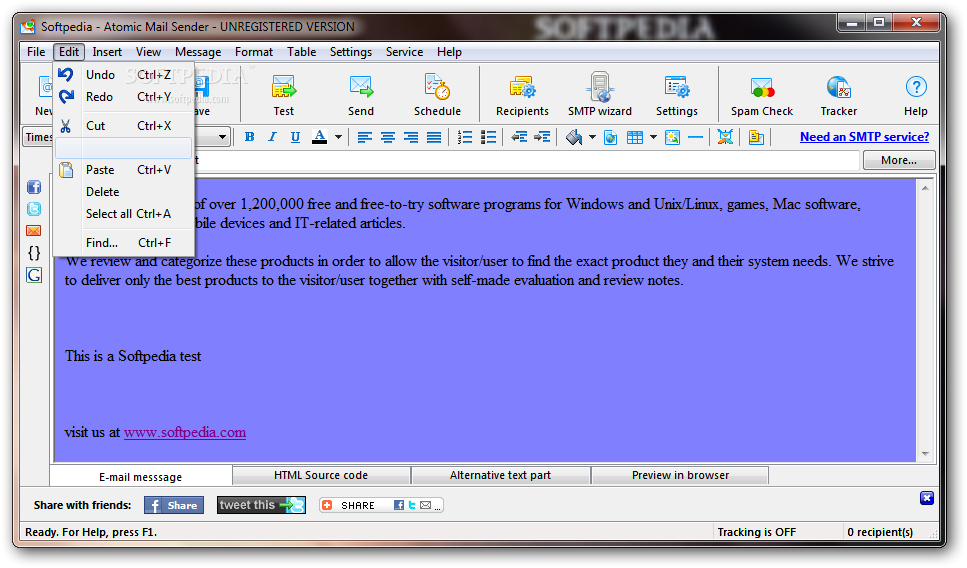
Task: Toggle italic formatting
Action: (272, 137)
